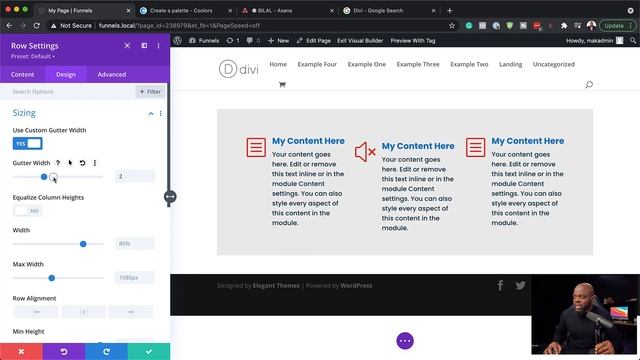Image resolution: width=640 pixels, height=360 pixels.
Task: Open the Preset: Default dropdown
Action: [33, 56]
